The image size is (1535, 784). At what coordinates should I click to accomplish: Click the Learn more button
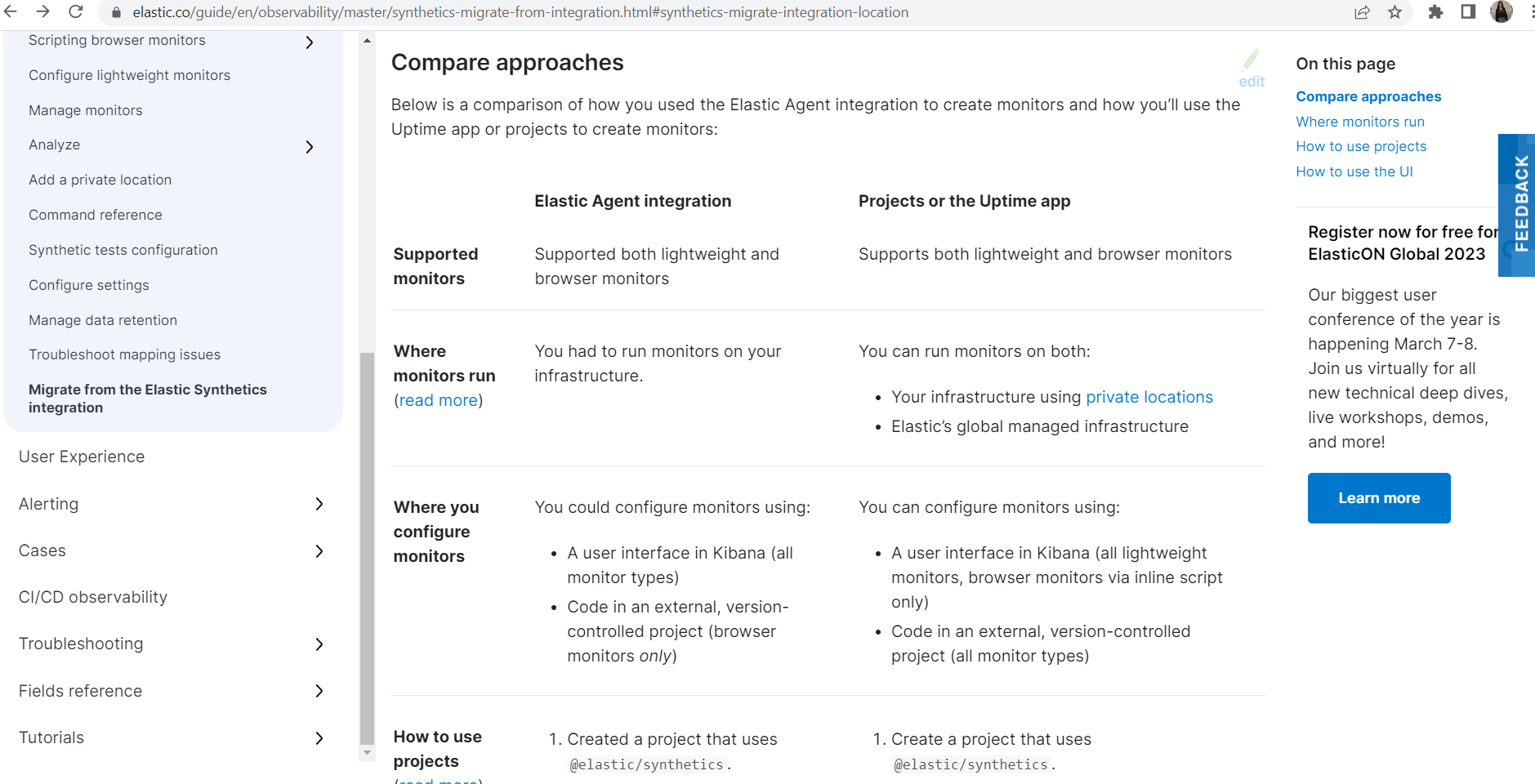coord(1378,497)
